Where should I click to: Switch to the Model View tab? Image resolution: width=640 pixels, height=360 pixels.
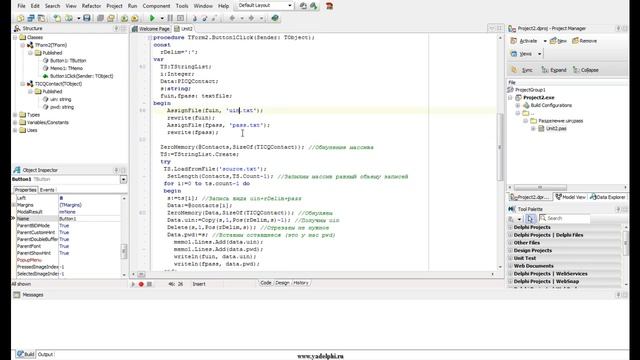570,197
